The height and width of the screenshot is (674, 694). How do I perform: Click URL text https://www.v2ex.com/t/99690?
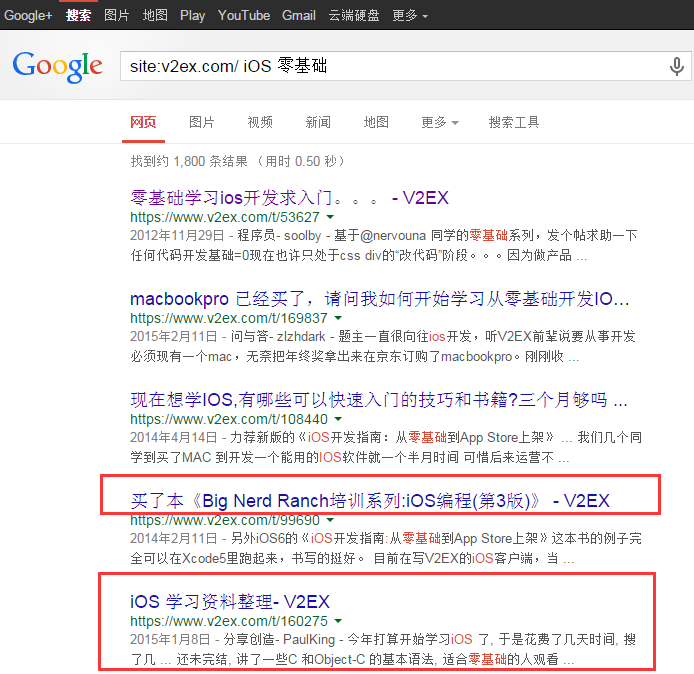pyautogui.click(x=225, y=520)
